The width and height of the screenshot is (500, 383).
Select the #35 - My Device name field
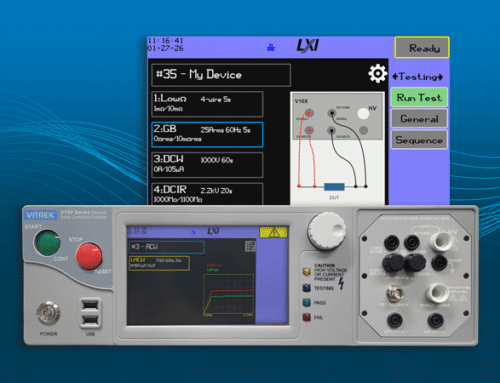pyautogui.click(x=221, y=75)
